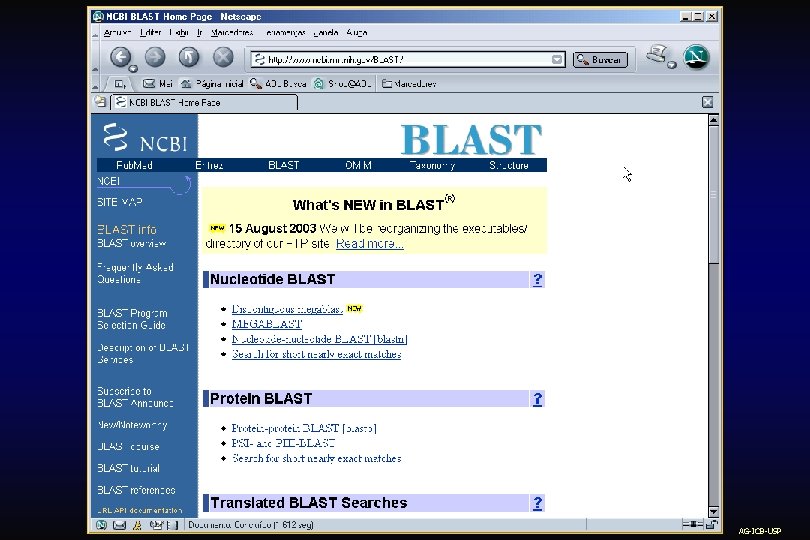Open Protein-protein BLAST [blastp] link
810x540 pixels.
click(304, 428)
